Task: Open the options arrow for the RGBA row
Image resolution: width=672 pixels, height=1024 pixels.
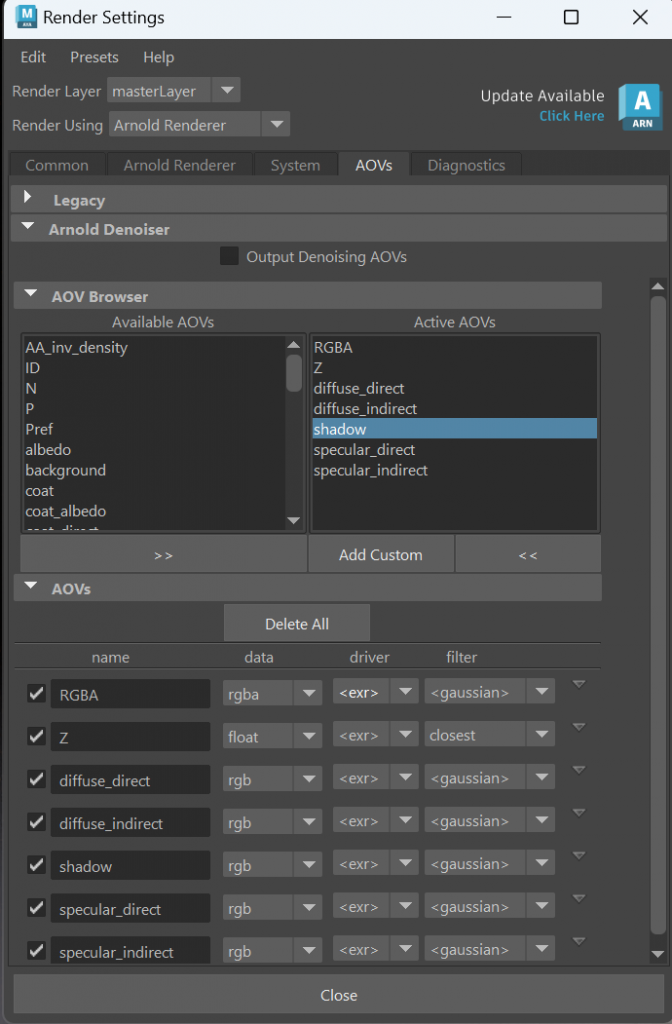Action: [x=579, y=684]
